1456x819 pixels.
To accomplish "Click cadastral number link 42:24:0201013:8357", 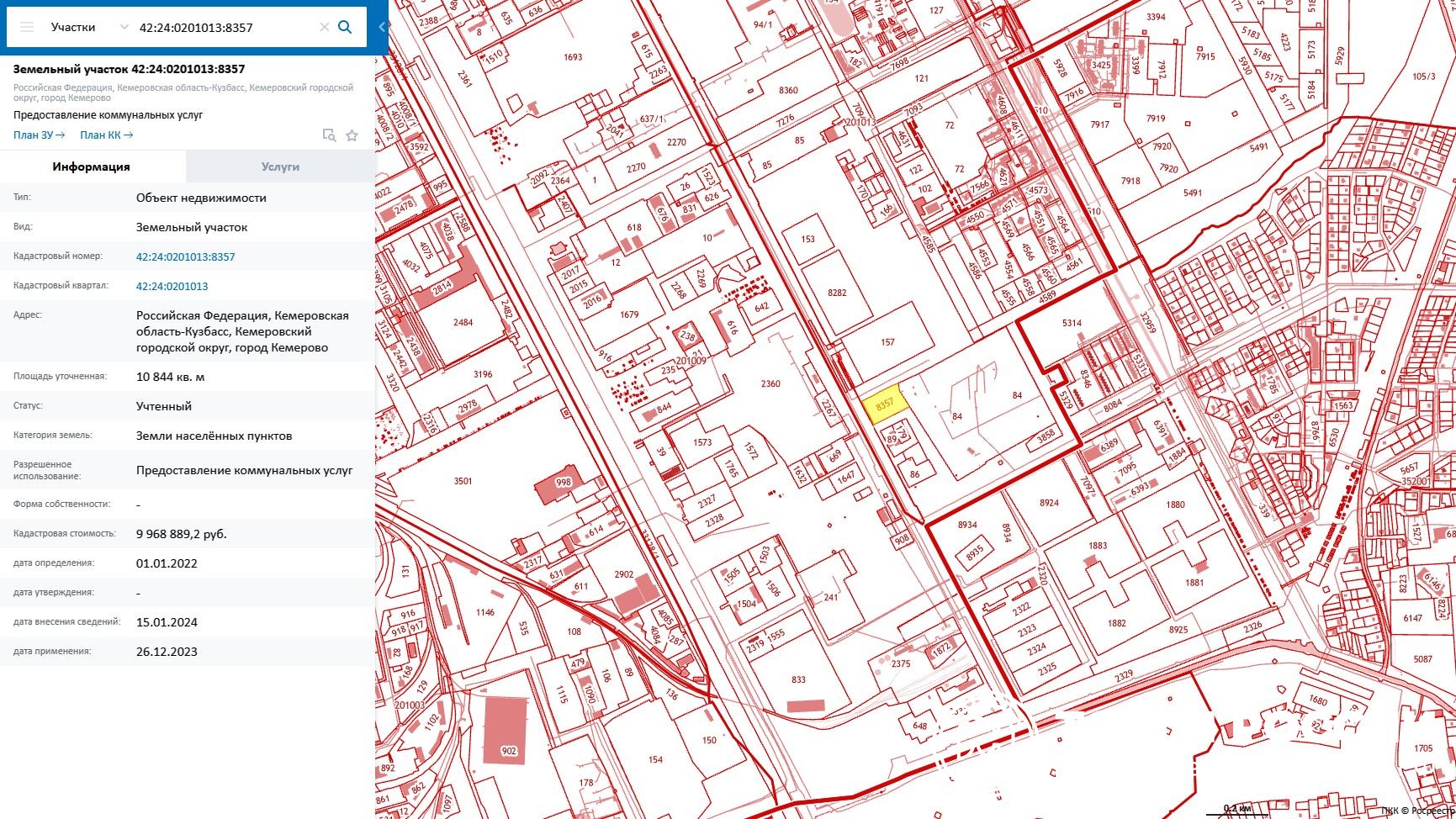I will [185, 256].
